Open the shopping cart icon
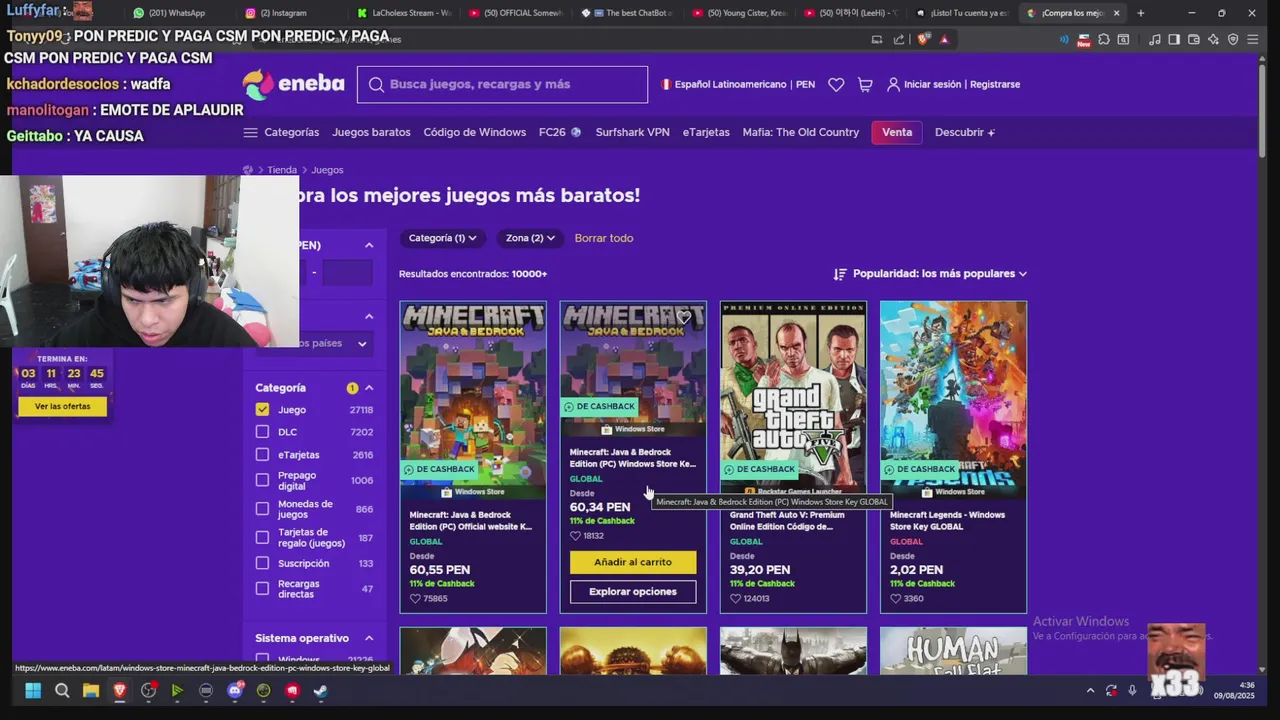 coord(865,85)
